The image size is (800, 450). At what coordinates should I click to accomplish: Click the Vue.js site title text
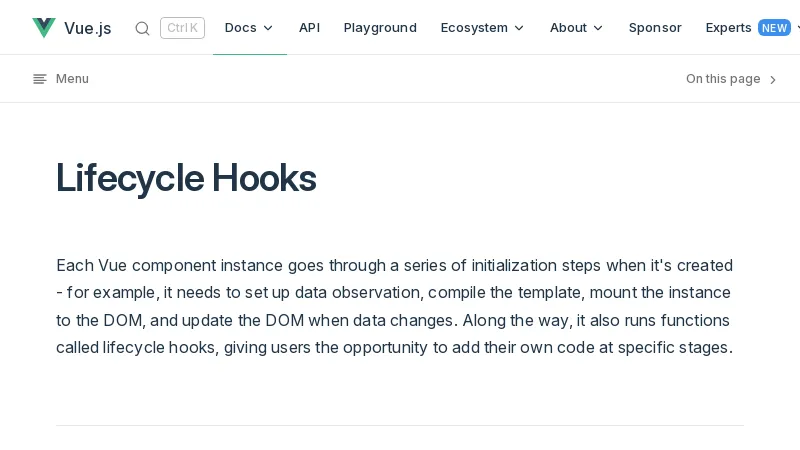(x=88, y=28)
